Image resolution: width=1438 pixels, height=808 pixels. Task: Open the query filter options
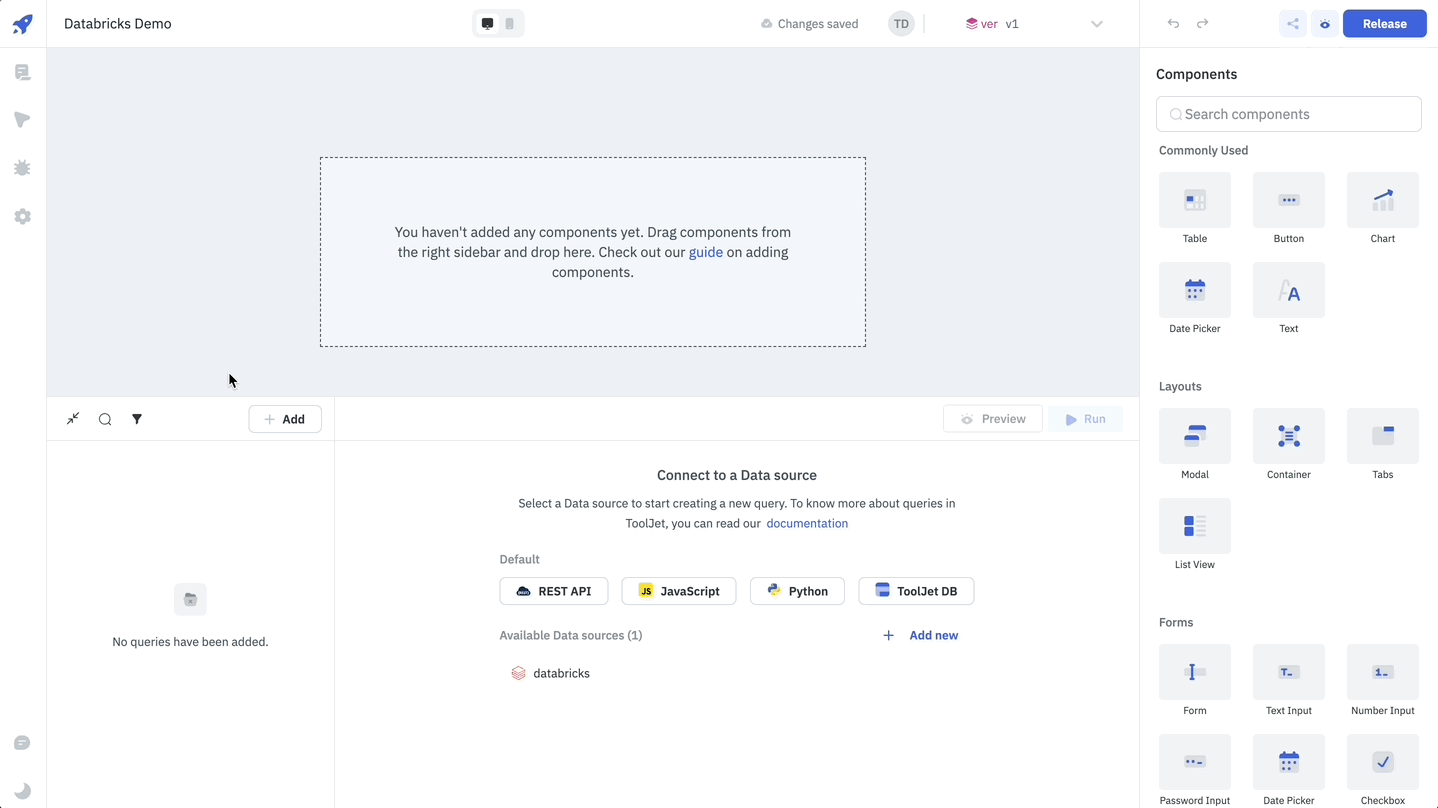click(x=137, y=419)
